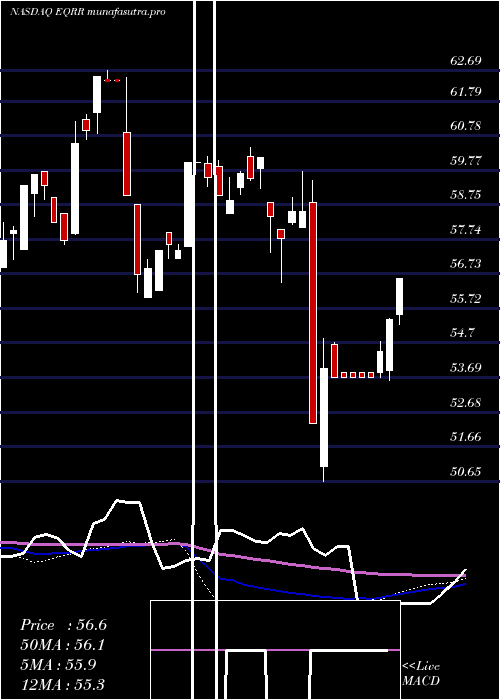Click the 53.69 price axis label
500x700 pixels.
466,368
